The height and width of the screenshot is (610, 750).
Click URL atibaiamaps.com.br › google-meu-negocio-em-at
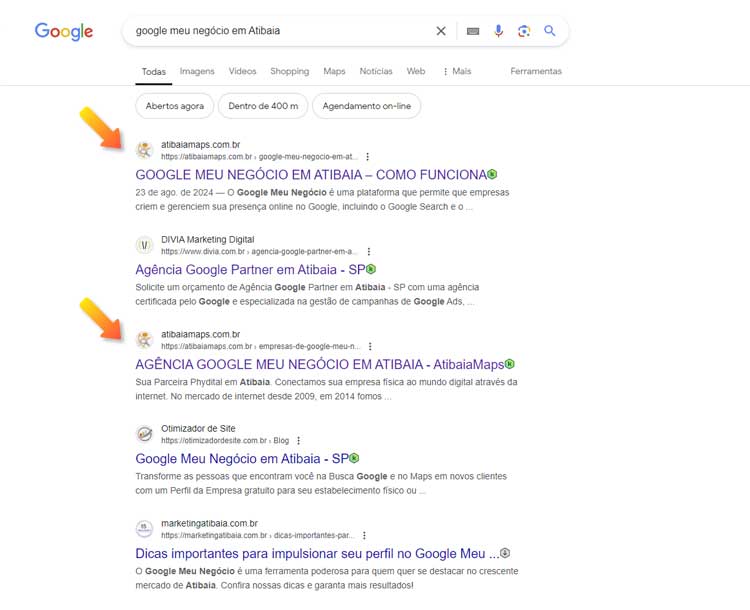pyautogui.click(x=259, y=156)
